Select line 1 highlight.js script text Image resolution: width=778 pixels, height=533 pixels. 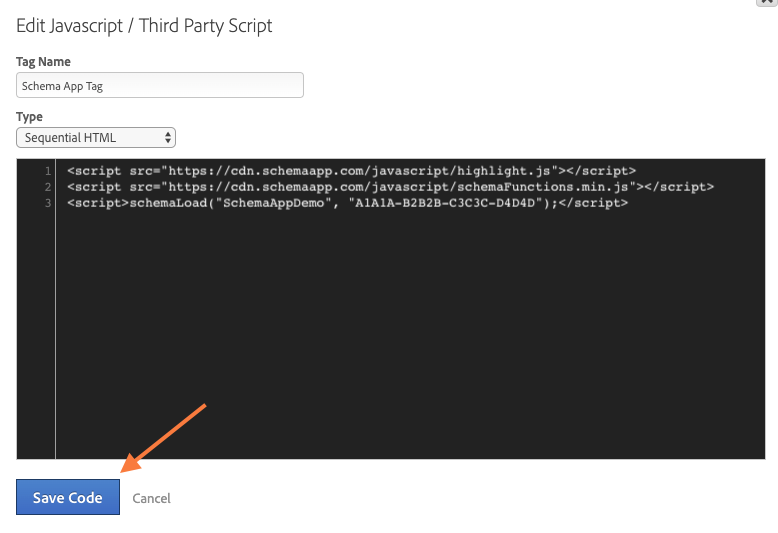[351, 171]
